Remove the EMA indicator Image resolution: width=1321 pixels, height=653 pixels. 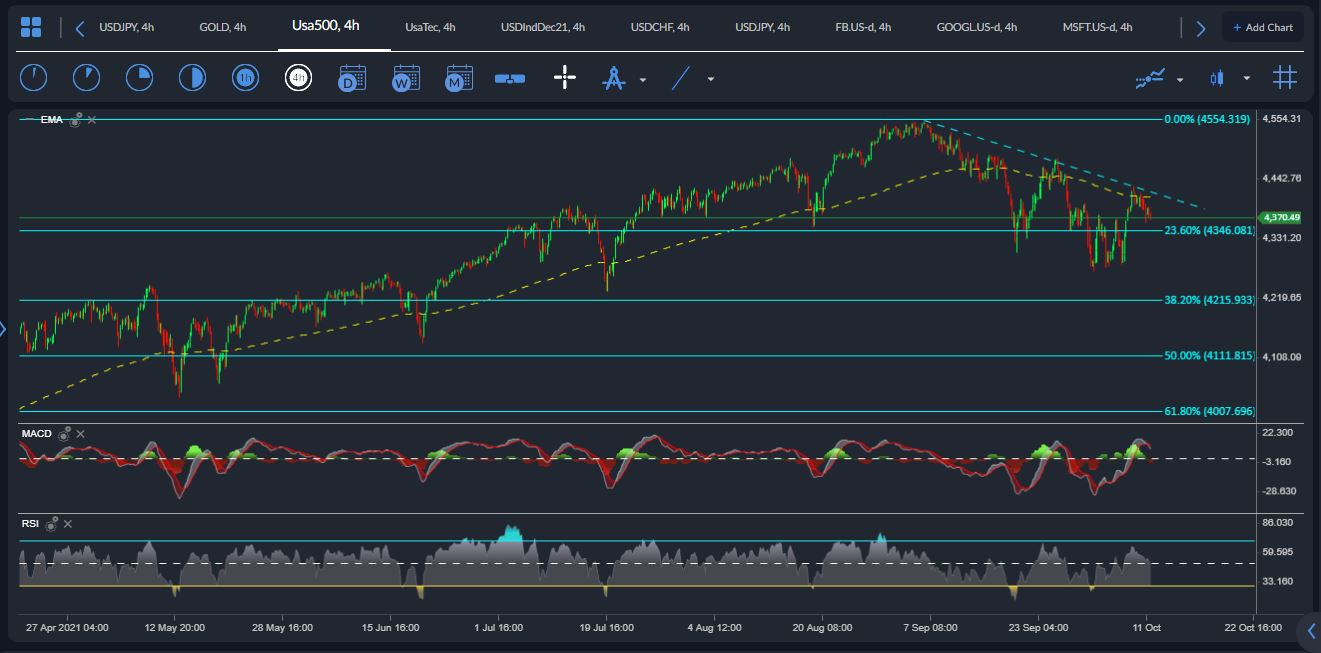92,120
